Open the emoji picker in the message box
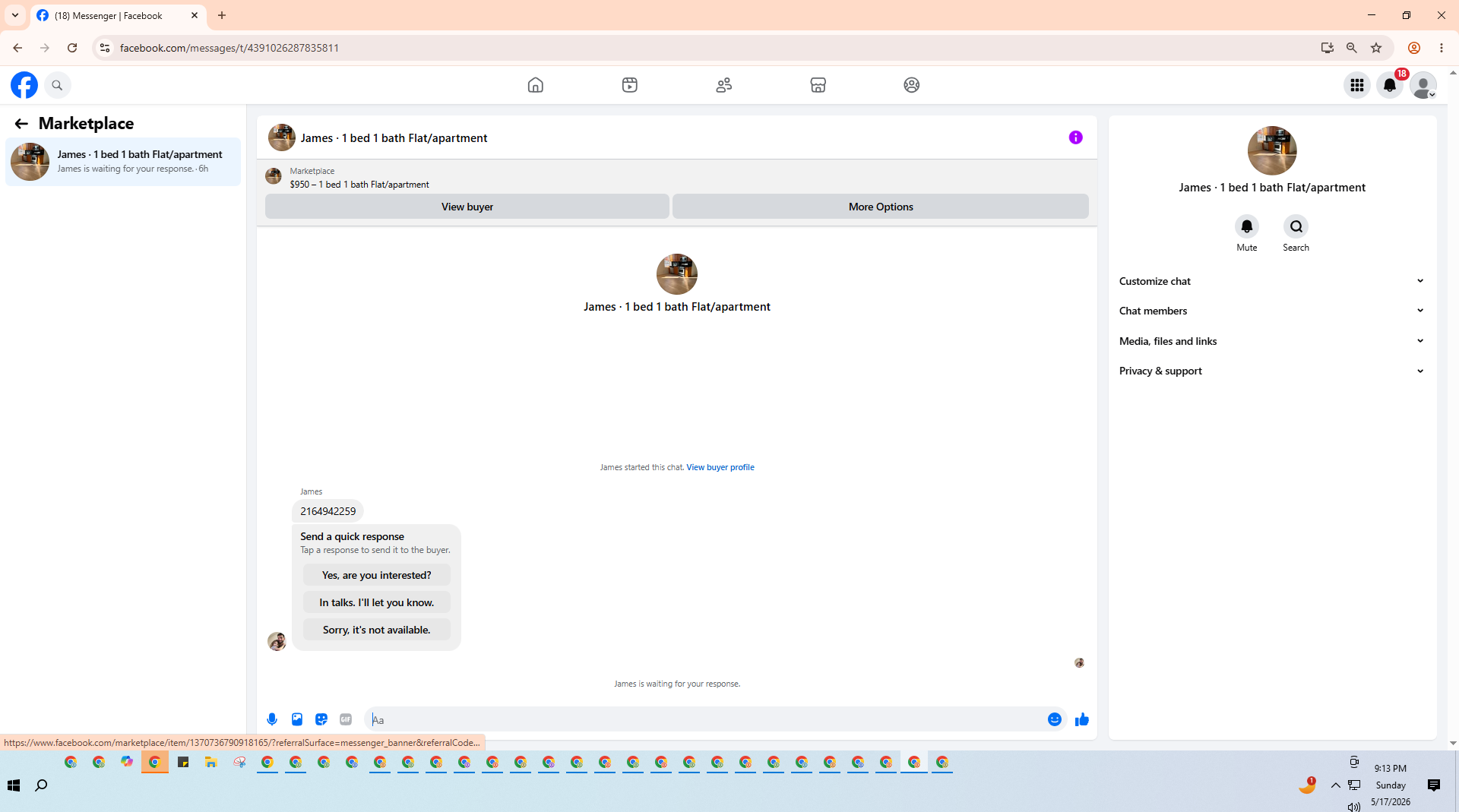The image size is (1459, 812). [x=1055, y=719]
